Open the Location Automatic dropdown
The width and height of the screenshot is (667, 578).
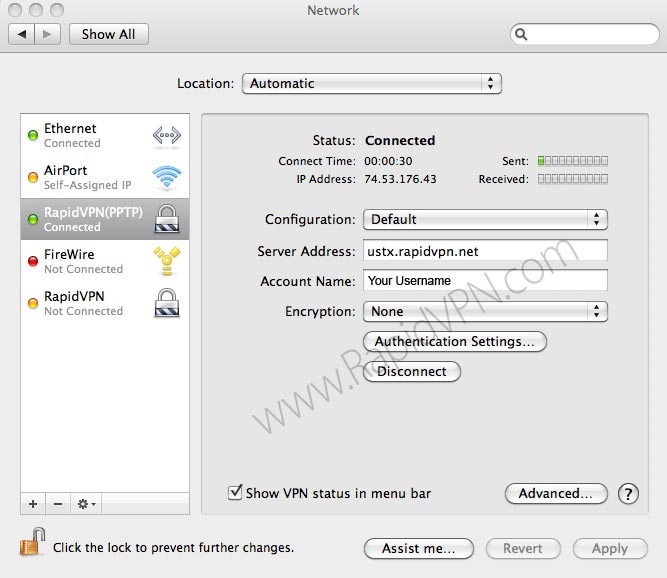coord(372,83)
